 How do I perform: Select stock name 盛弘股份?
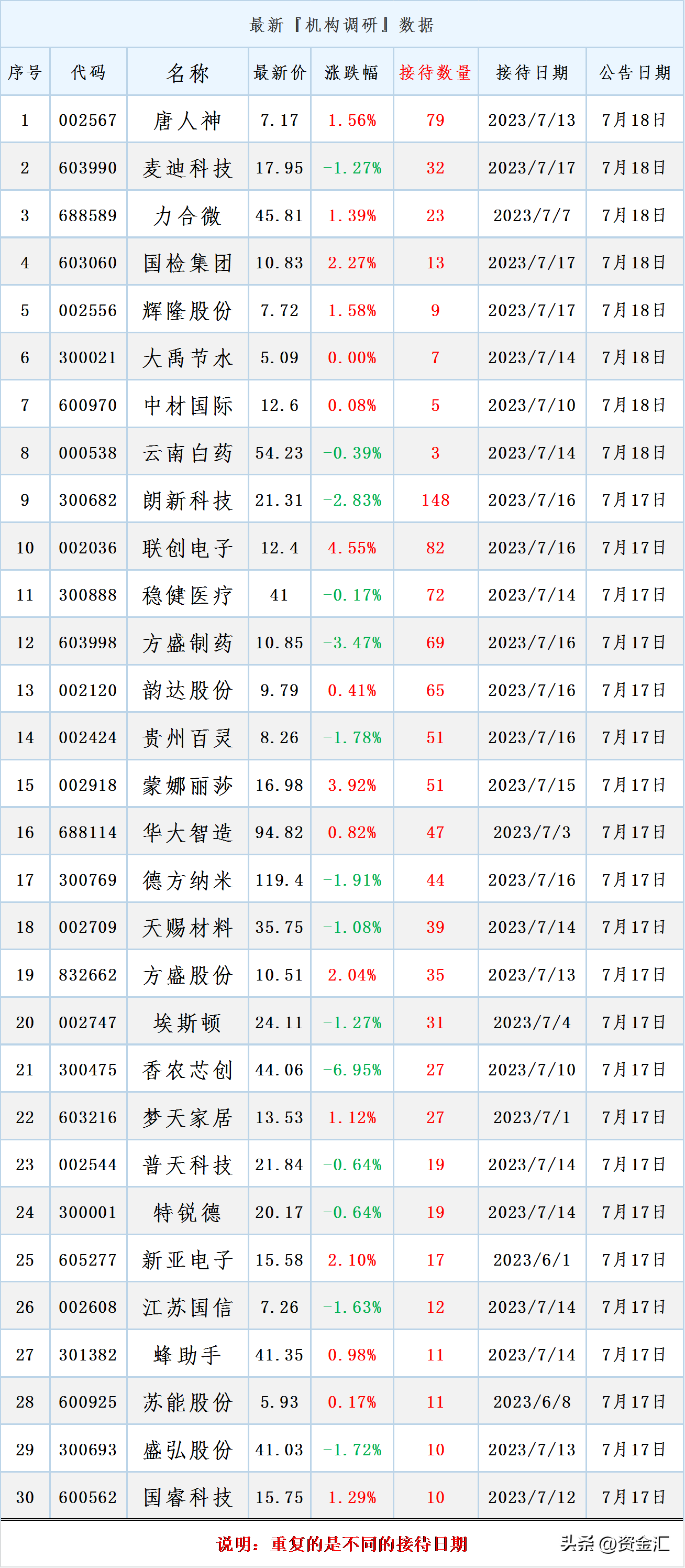[x=187, y=1450]
